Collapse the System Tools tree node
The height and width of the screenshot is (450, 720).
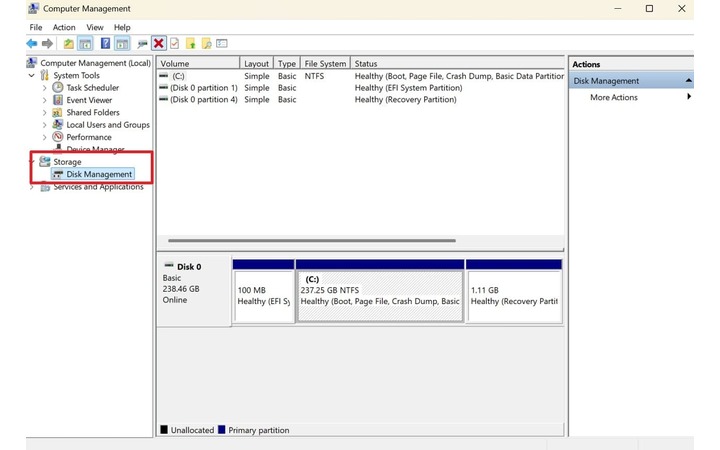click(x=31, y=75)
